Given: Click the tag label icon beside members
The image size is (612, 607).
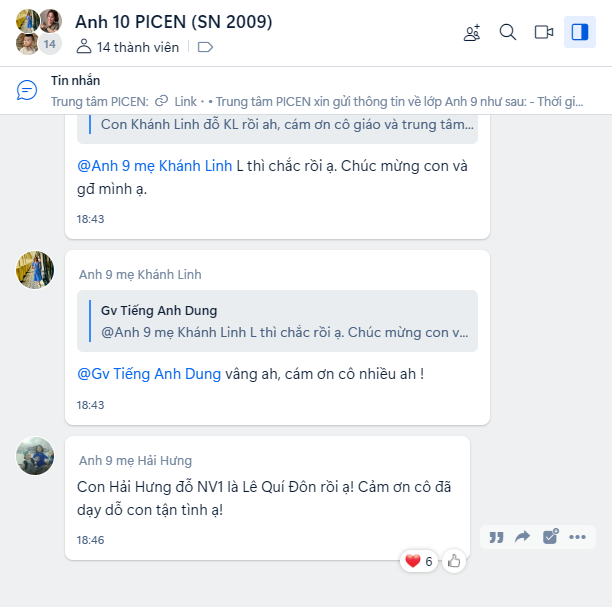Looking at the screenshot, I should [205, 47].
